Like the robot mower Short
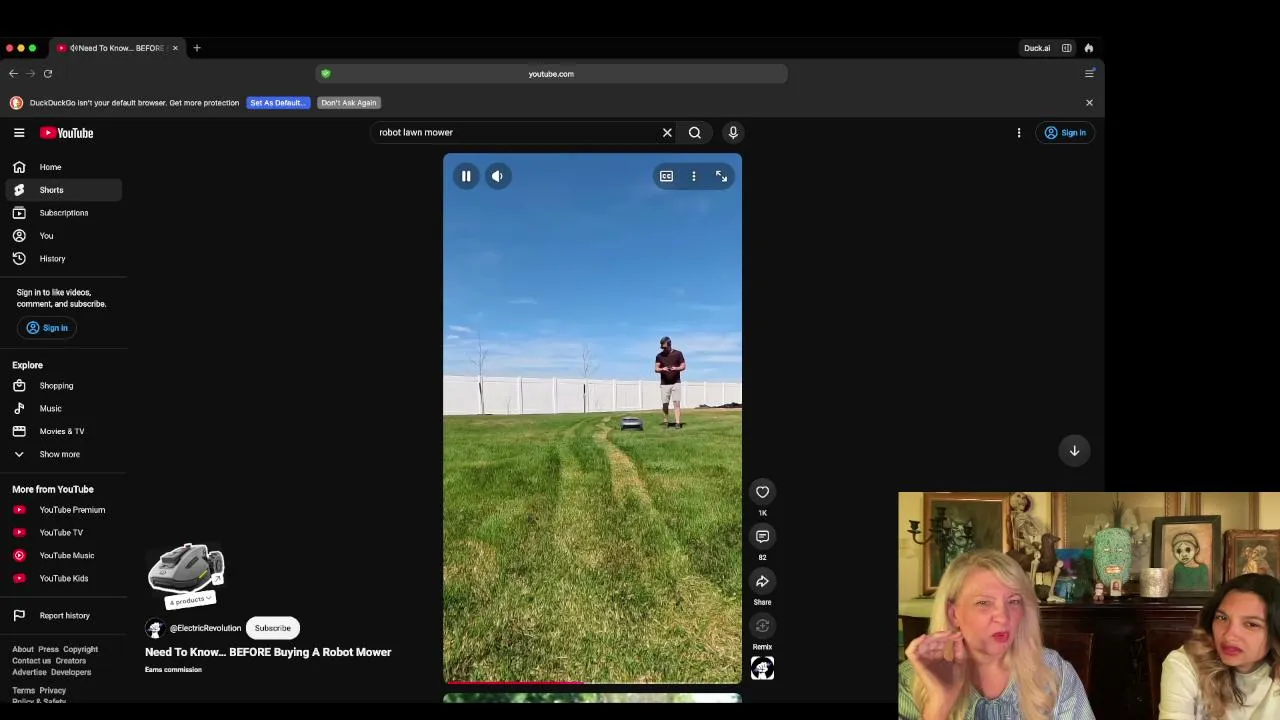This screenshot has height=720, width=1280. tap(762, 492)
